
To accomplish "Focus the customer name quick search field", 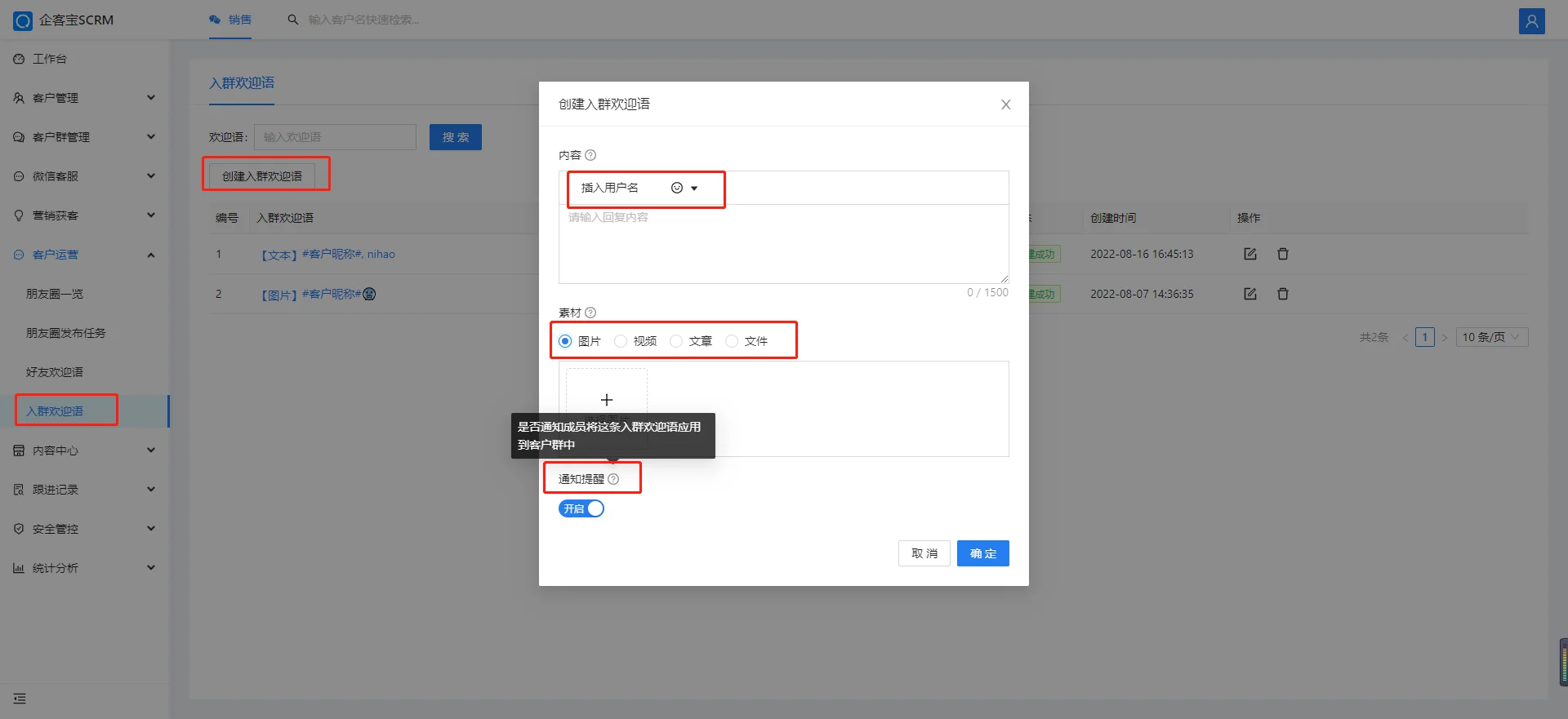I will pyautogui.click(x=363, y=20).
